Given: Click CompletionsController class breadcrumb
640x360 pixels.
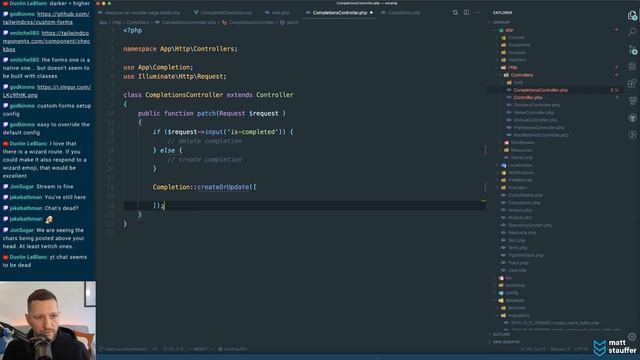Looking at the screenshot, I should click(x=248, y=22).
